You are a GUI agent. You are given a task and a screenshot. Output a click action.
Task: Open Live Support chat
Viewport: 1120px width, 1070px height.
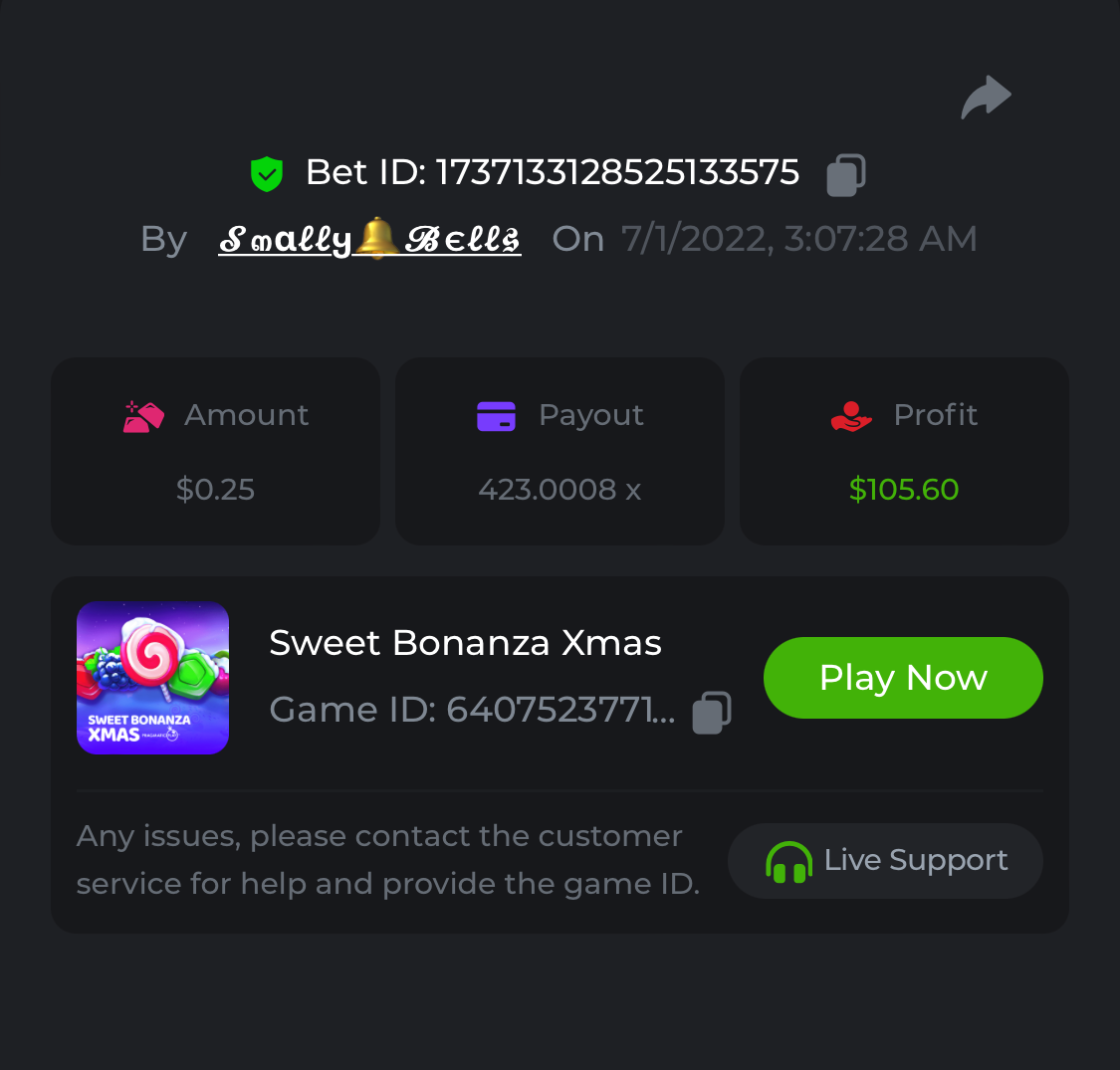pos(885,861)
